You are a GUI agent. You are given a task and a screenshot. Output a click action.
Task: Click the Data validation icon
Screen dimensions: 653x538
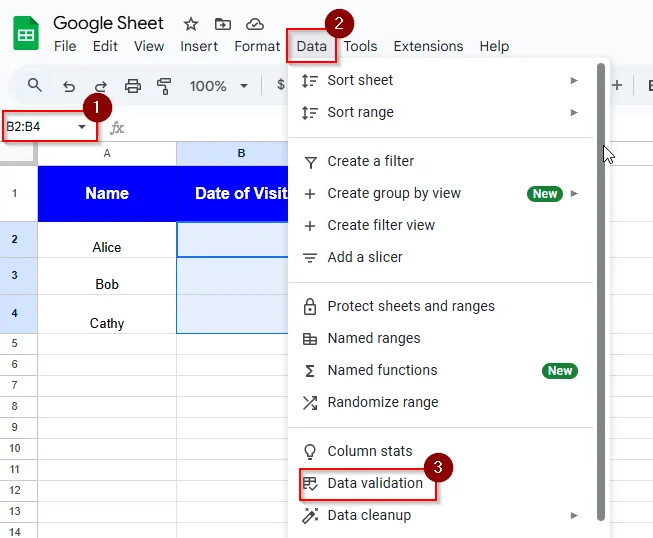310,483
